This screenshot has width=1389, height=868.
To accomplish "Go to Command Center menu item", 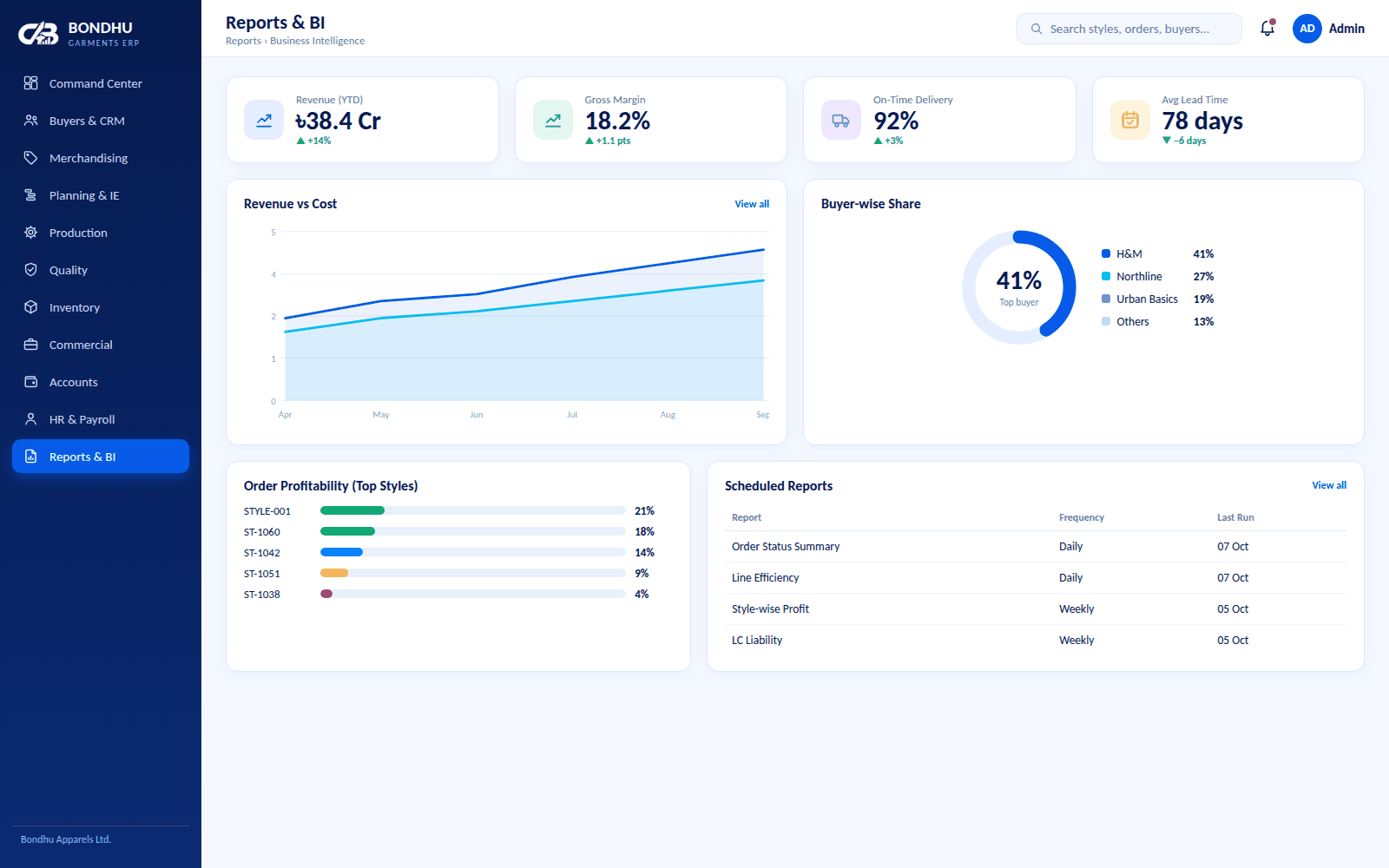I will pos(101,83).
